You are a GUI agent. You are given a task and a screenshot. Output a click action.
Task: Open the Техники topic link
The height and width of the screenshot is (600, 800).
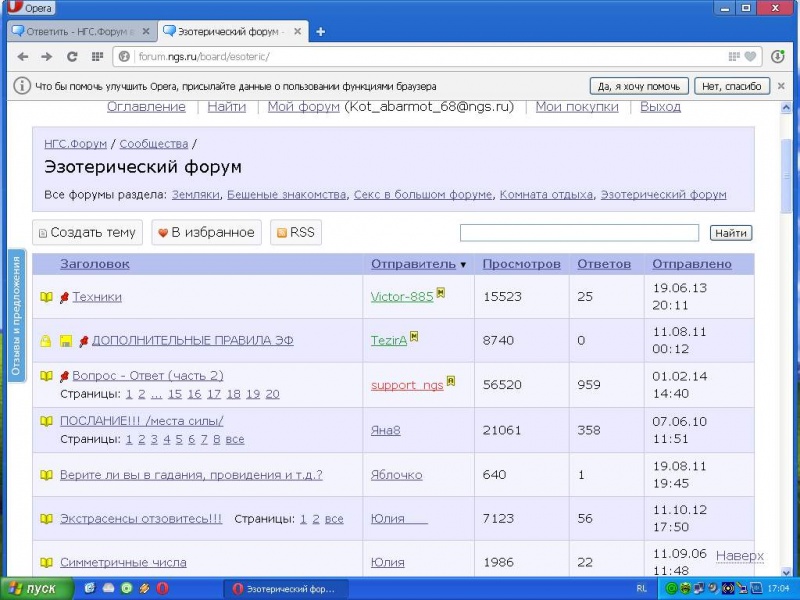pyautogui.click(x=97, y=297)
